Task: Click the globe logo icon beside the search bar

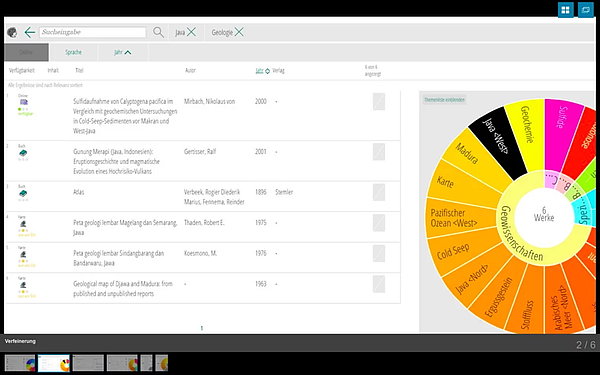Action: (x=12, y=33)
